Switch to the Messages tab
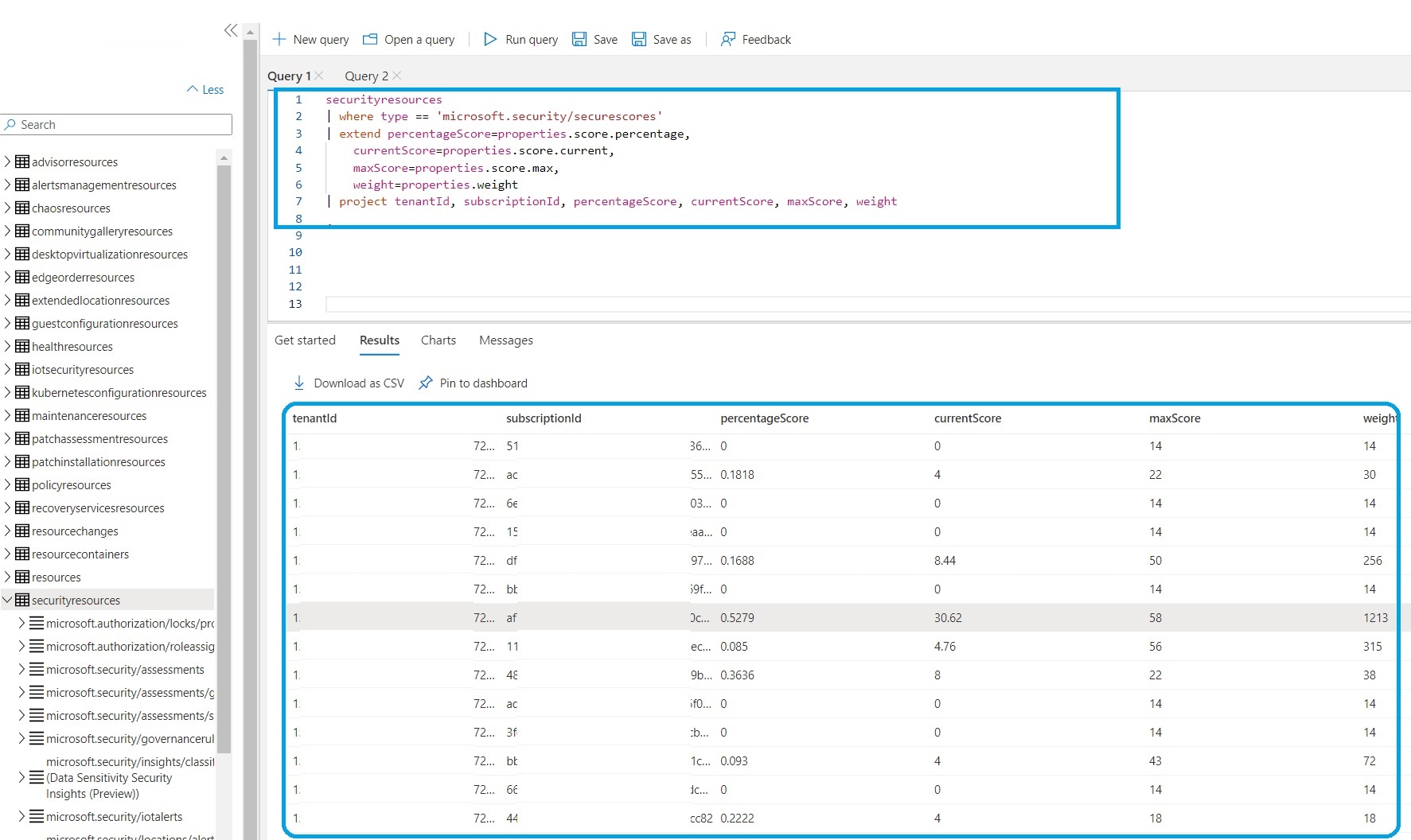1411x840 pixels. (505, 340)
